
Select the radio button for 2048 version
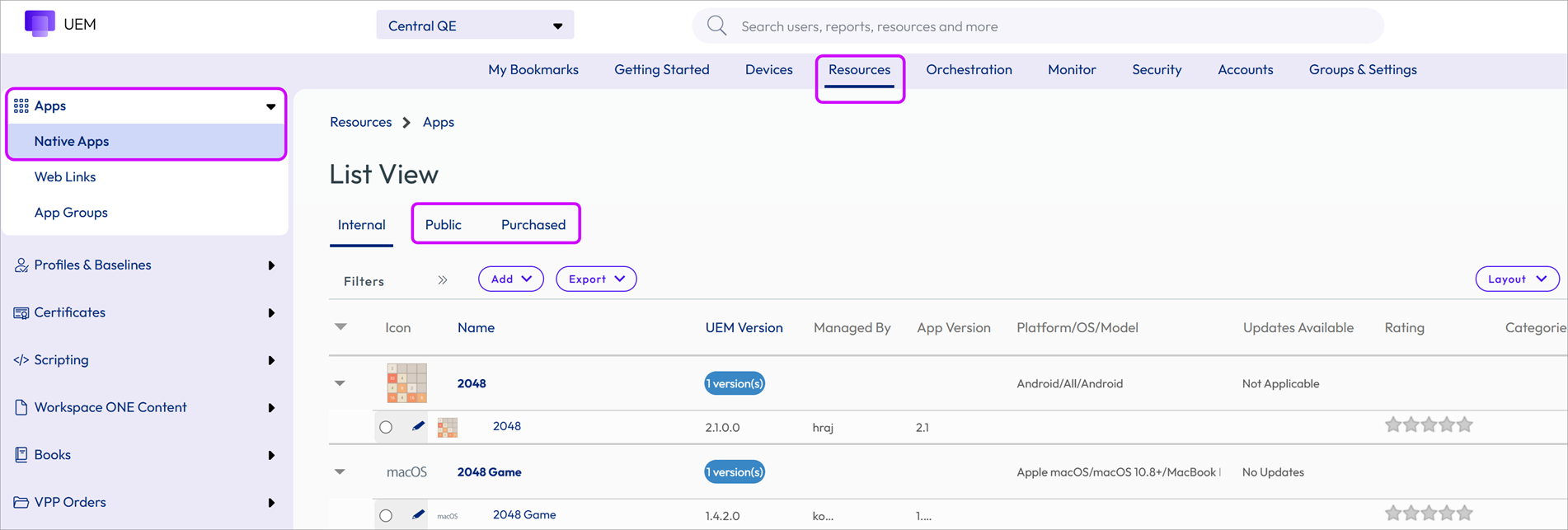pos(386,427)
